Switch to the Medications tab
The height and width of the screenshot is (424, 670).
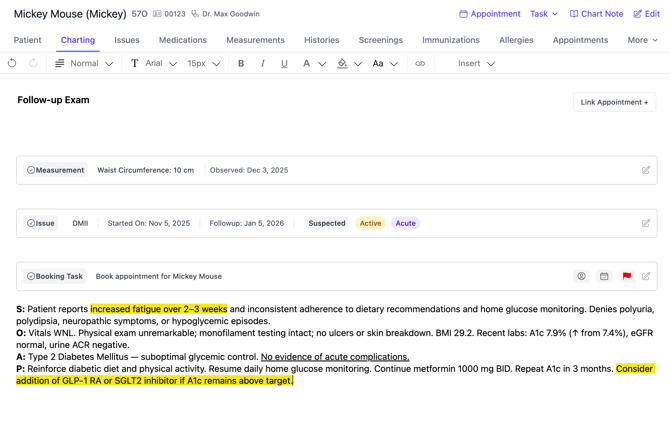(x=183, y=40)
